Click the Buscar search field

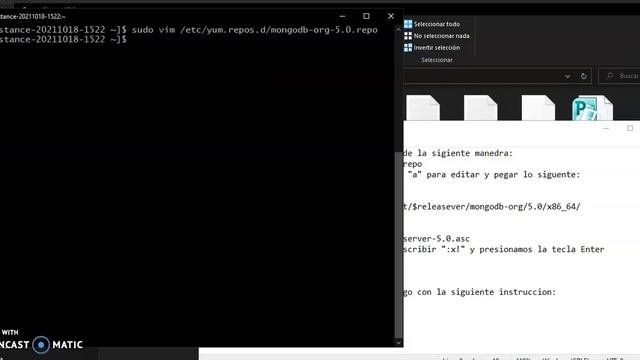click(620, 76)
